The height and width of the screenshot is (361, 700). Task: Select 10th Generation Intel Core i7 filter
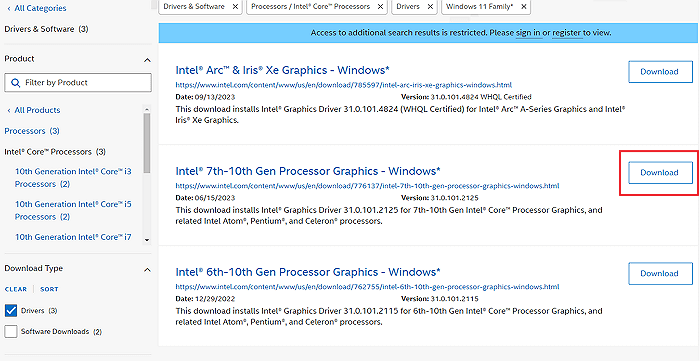pos(73,237)
